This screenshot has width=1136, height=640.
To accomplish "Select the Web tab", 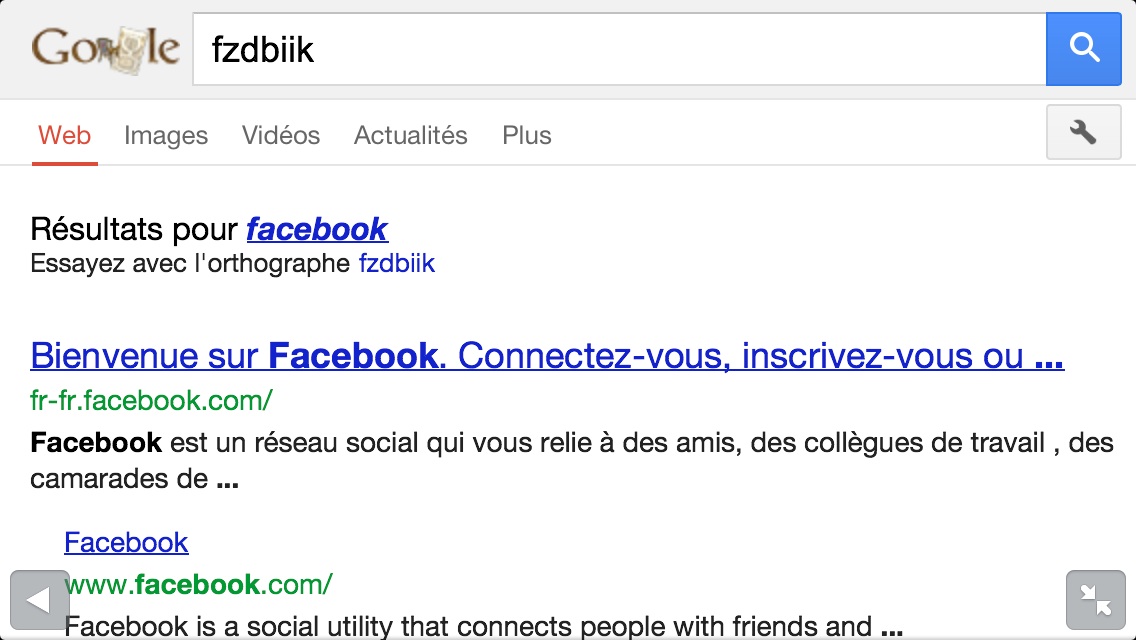I will coord(64,135).
